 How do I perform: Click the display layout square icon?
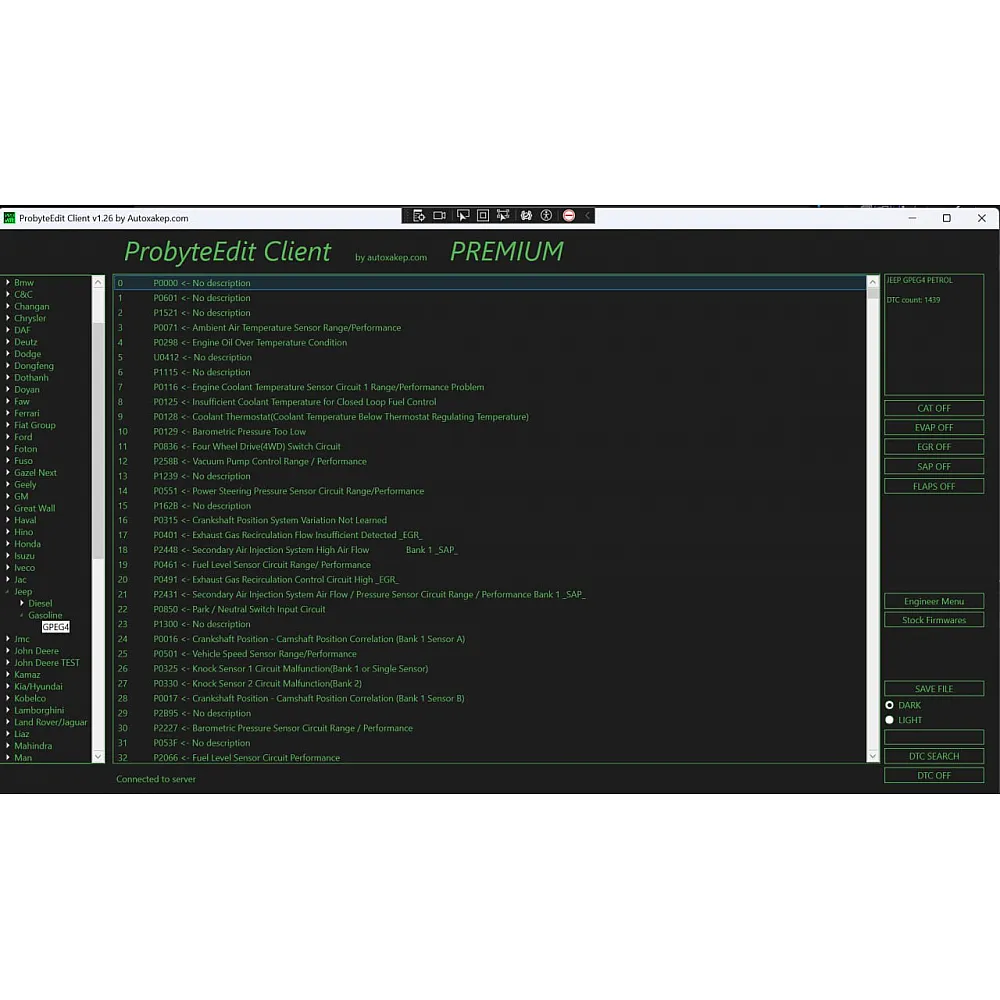pos(483,215)
